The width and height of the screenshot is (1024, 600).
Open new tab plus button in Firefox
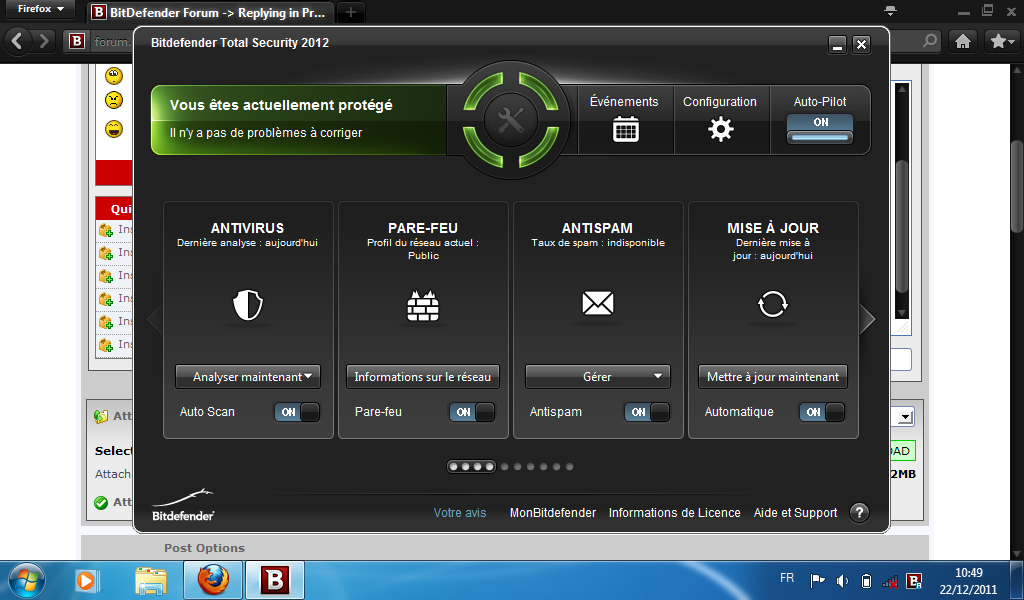click(x=351, y=12)
